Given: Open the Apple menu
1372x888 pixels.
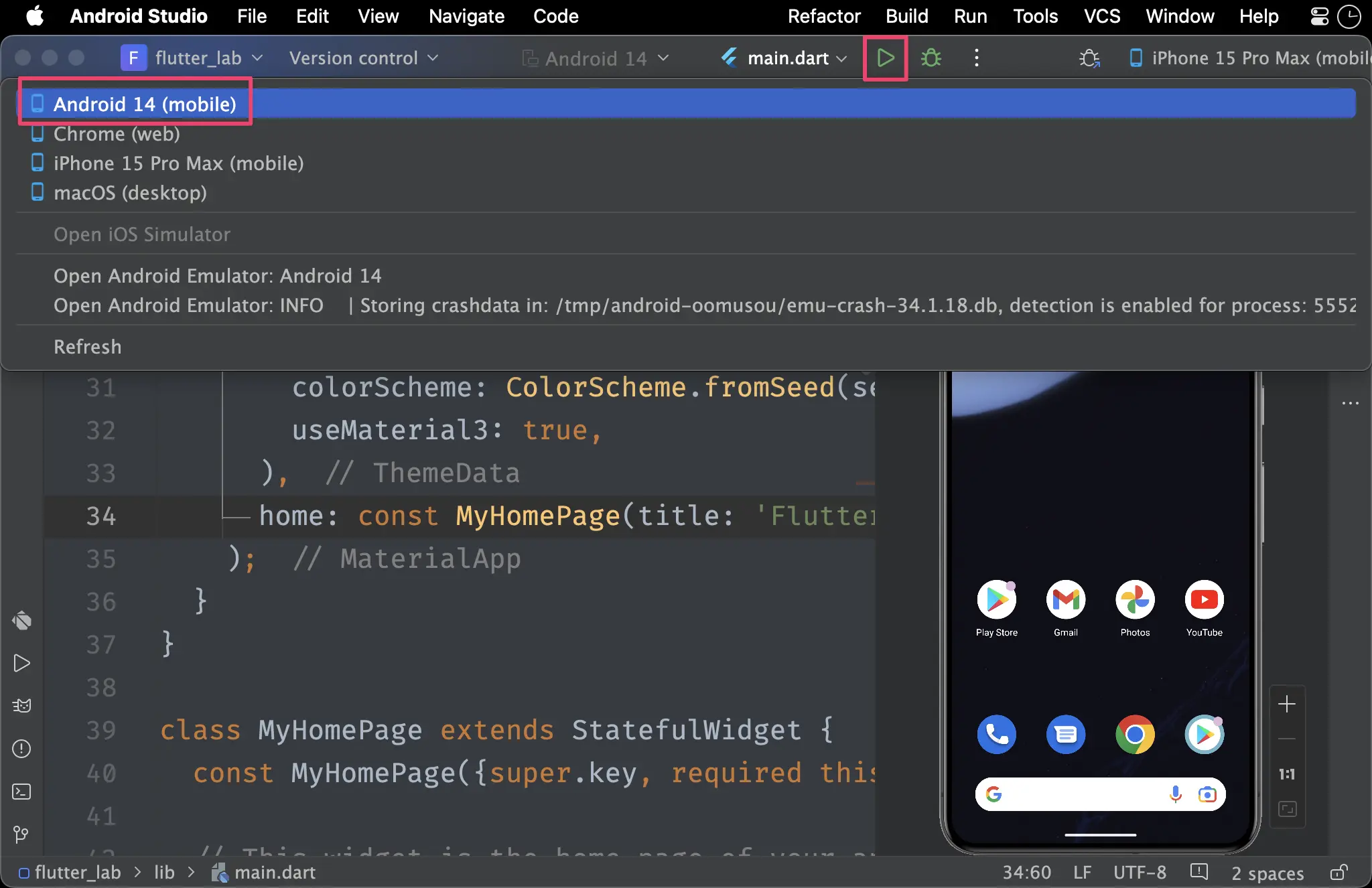Looking at the screenshot, I should point(35,16).
